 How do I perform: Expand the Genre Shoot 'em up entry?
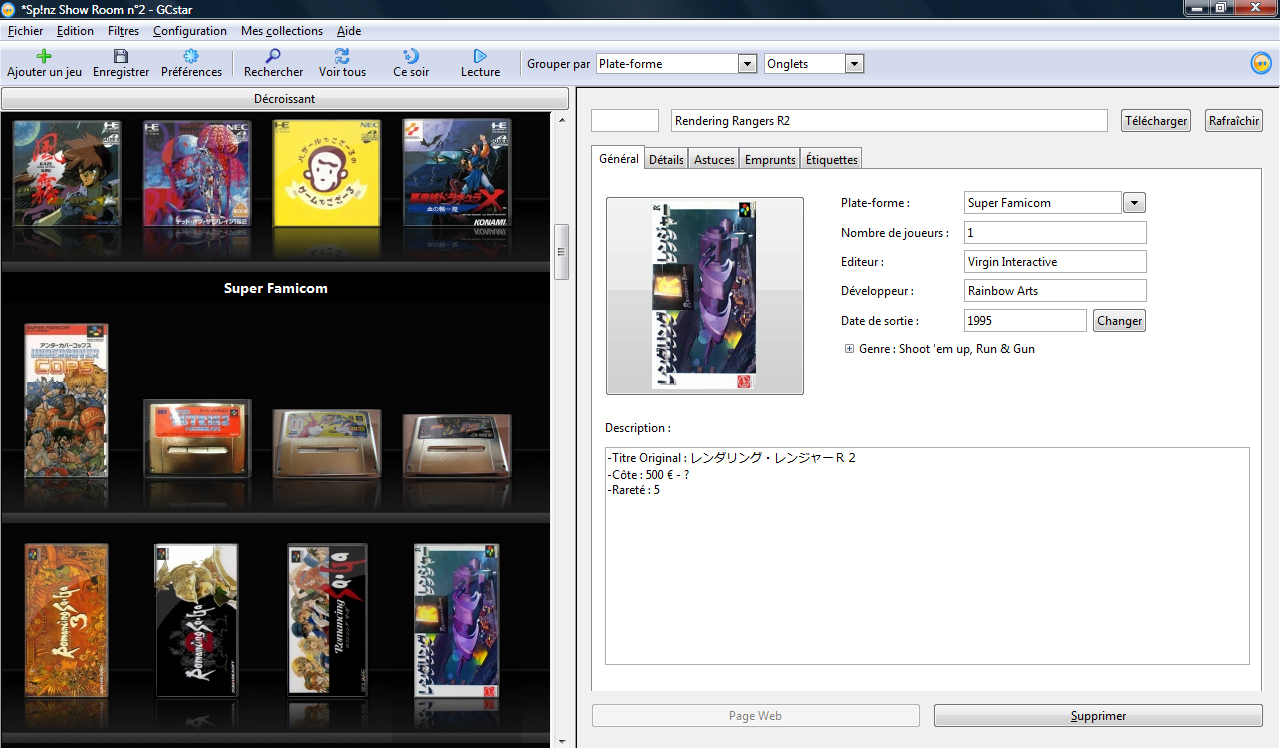tap(849, 349)
